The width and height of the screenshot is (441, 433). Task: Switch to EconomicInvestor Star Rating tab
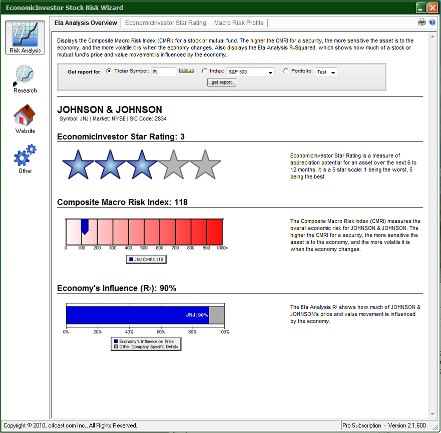165,23
